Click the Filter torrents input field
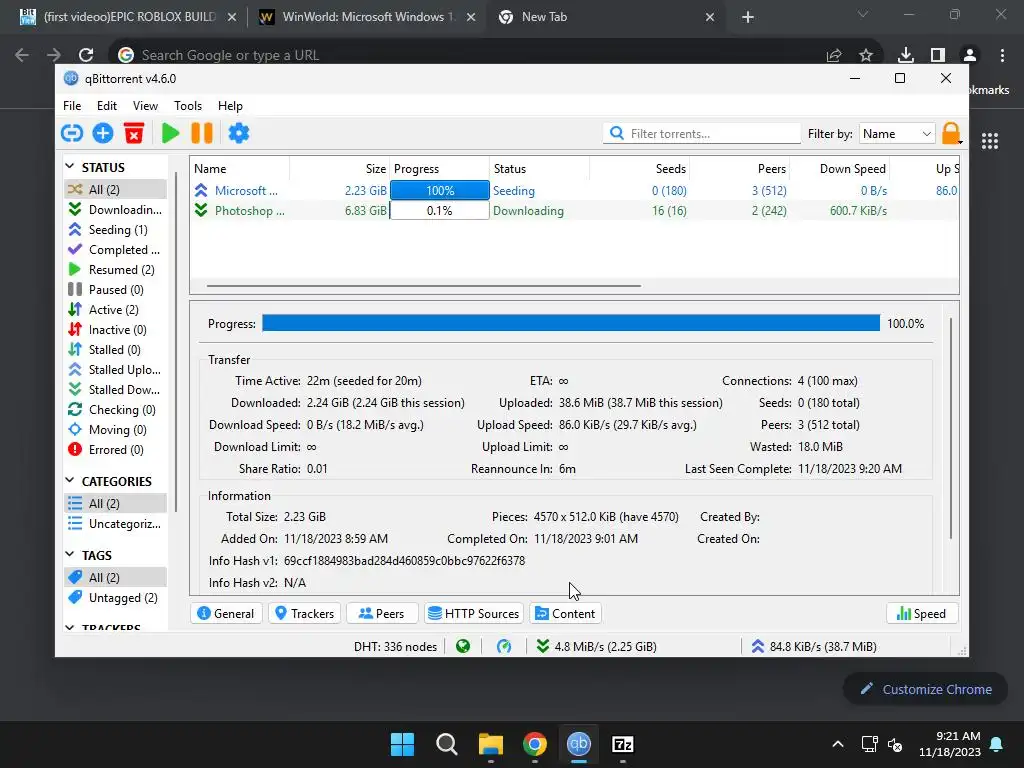 pos(701,133)
